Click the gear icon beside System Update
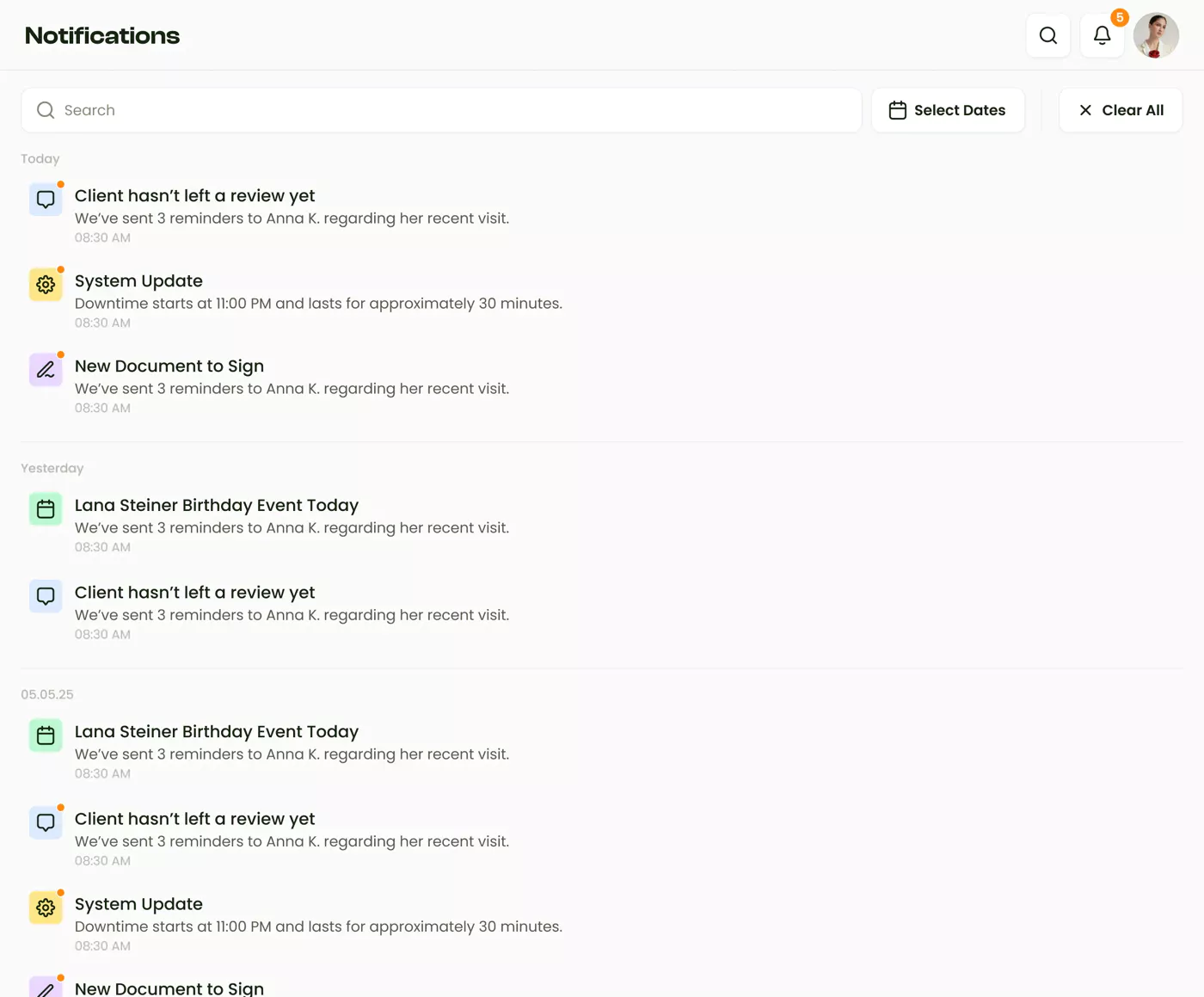Image resolution: width=1204 pixels, height=997 pixels. pyautogui.click(x=46, y=284)
